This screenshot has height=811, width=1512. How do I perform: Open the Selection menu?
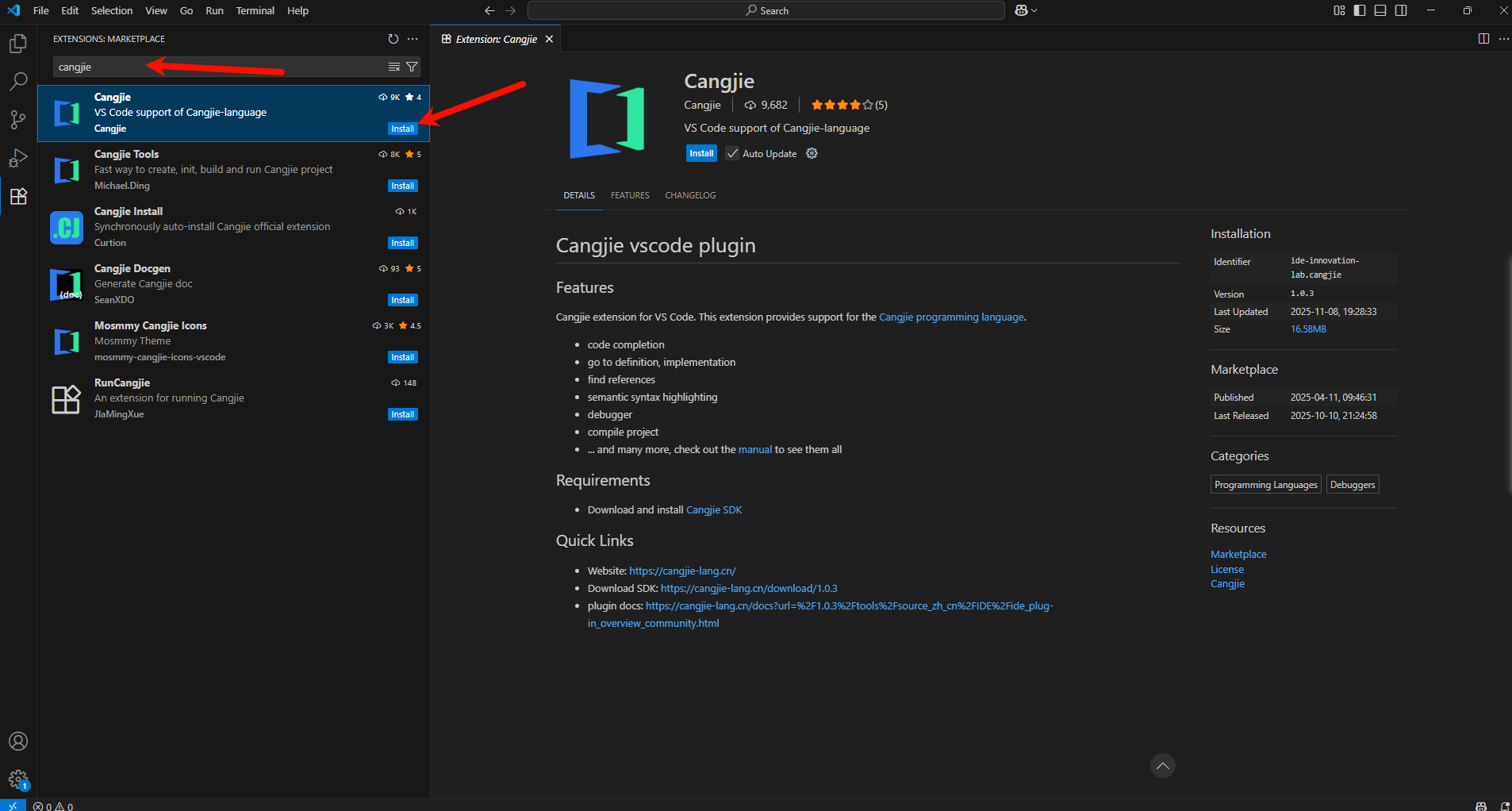tap(112, 10)
